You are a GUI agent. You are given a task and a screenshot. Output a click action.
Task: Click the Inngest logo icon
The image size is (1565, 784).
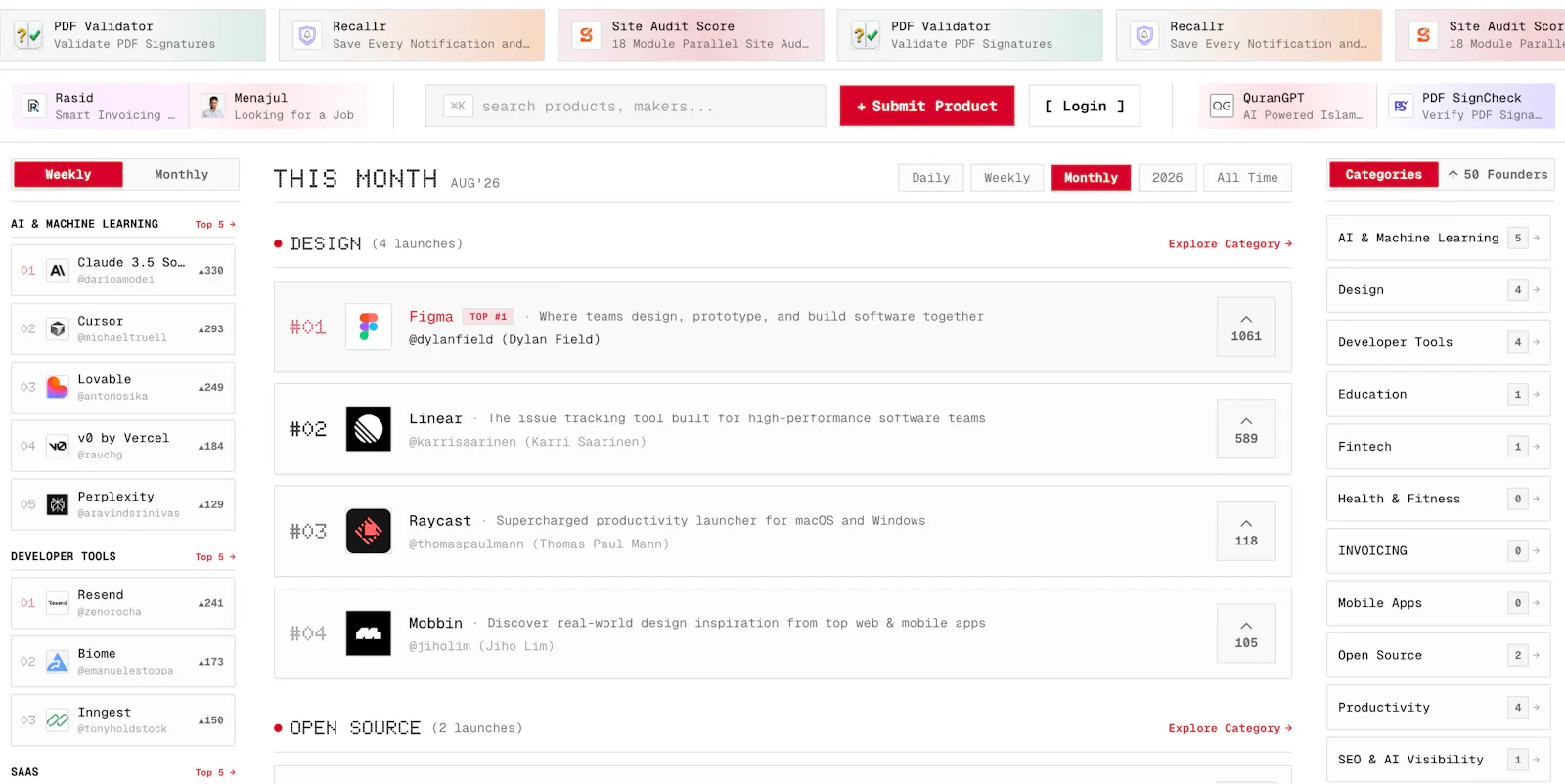58,720
